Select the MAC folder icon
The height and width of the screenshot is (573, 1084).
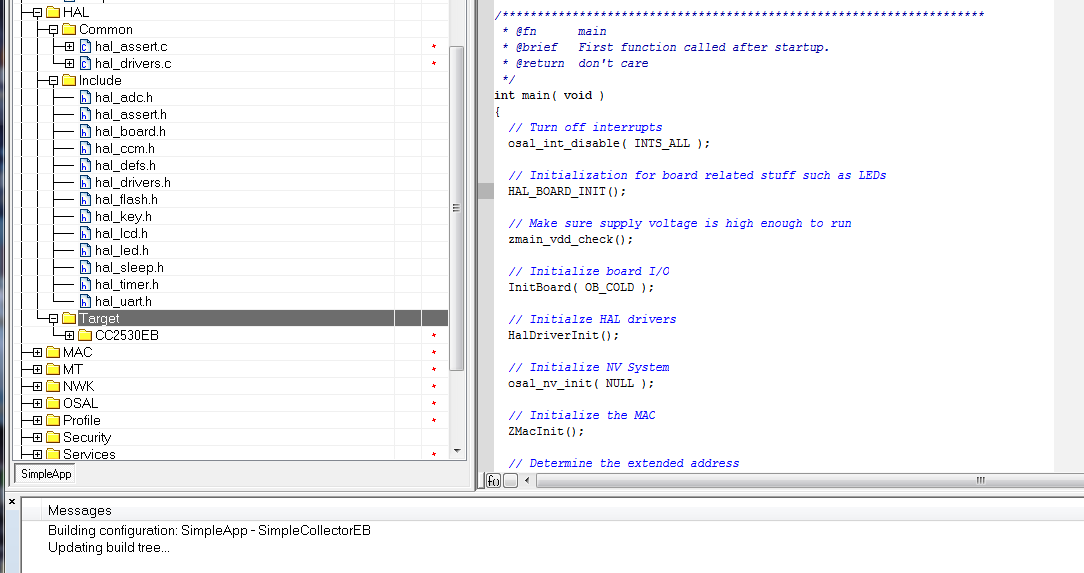tap(53, 353)
